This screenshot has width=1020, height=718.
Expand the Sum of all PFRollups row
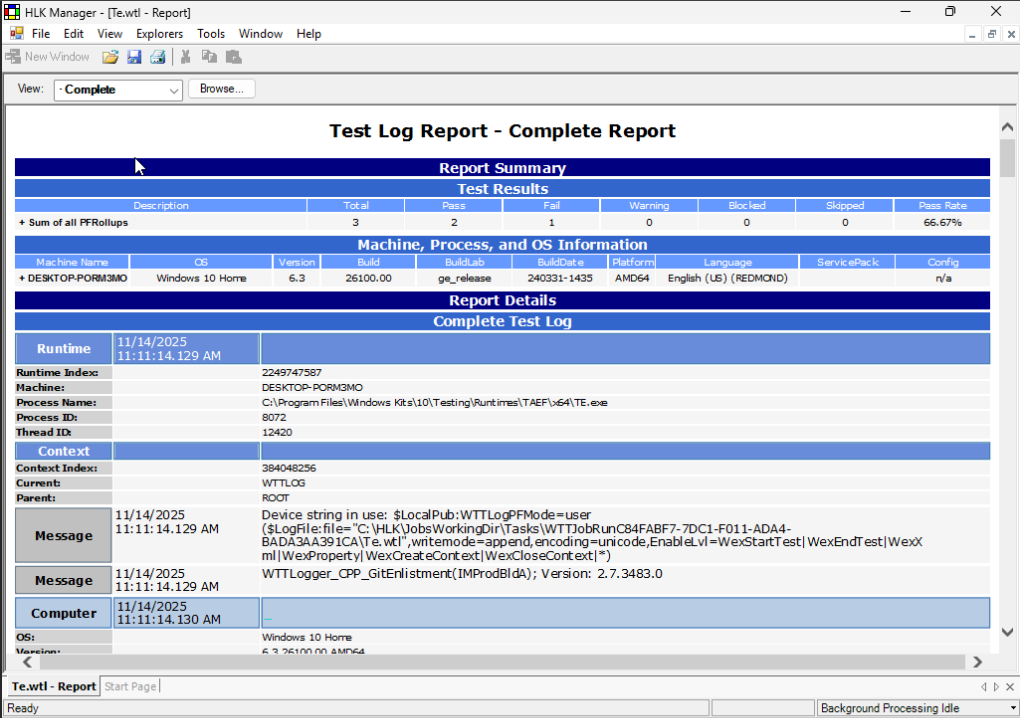click(21, 222)
